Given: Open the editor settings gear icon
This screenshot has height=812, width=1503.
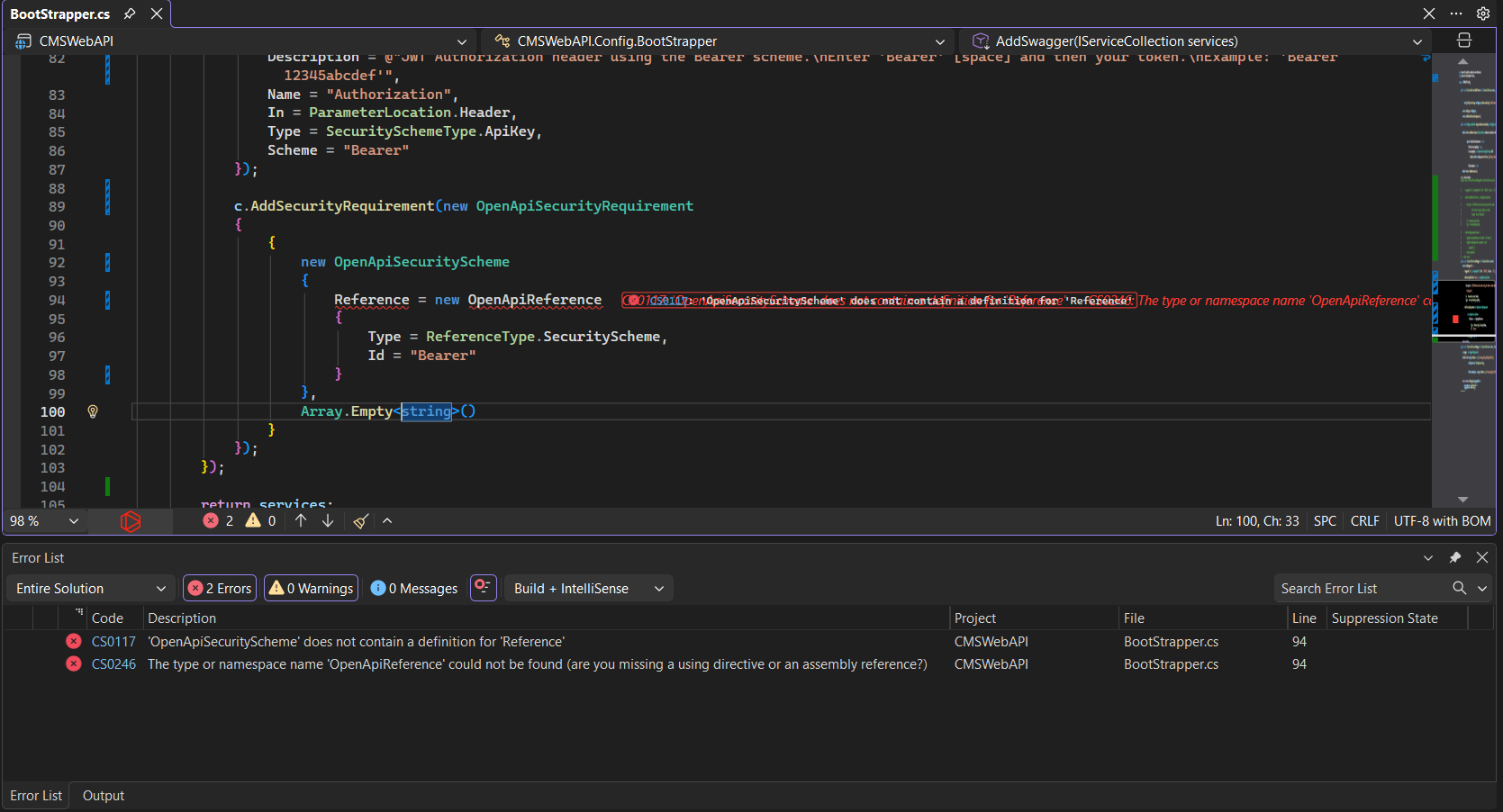Looking at the screenshot, I should point(1483,14).
